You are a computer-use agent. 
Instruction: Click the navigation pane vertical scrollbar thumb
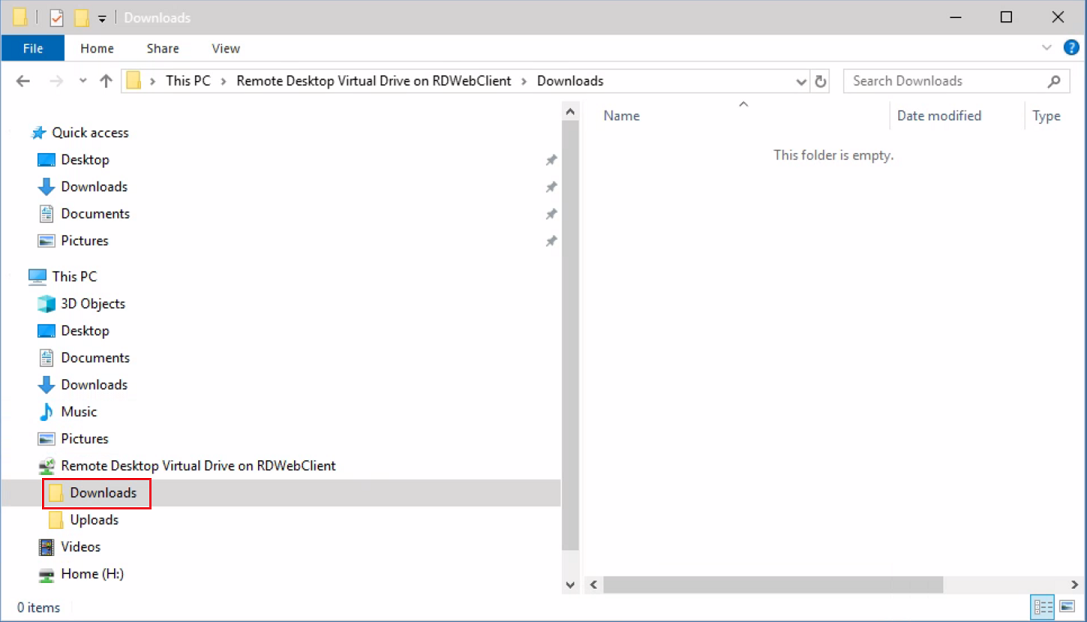pos(570,336)
